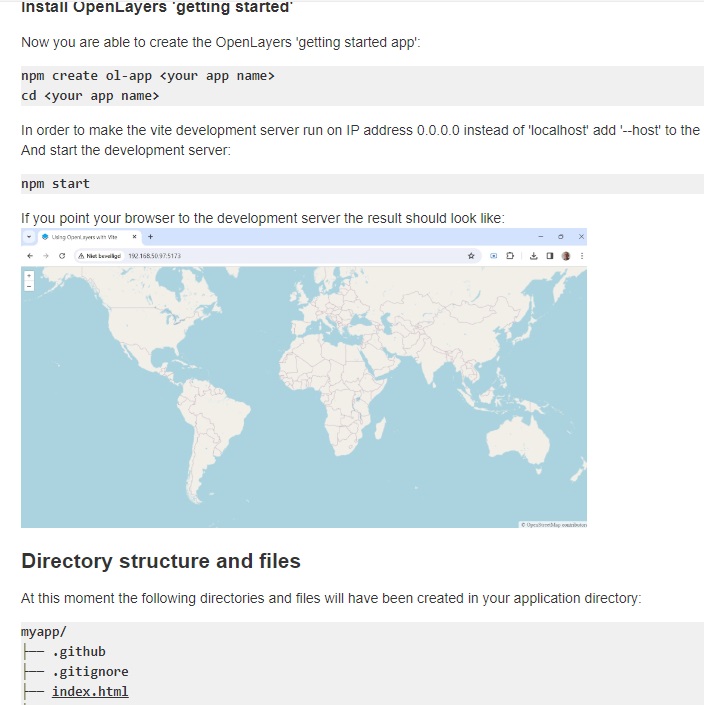Click the browser forward arrow in embedded screenshot

pyautogui.click(x=46, y=256)
